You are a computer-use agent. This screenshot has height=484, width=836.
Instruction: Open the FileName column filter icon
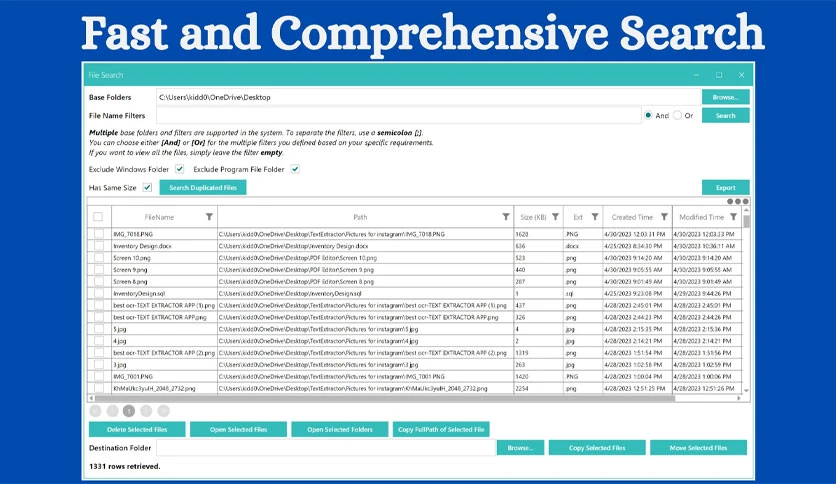pos(210,217)
